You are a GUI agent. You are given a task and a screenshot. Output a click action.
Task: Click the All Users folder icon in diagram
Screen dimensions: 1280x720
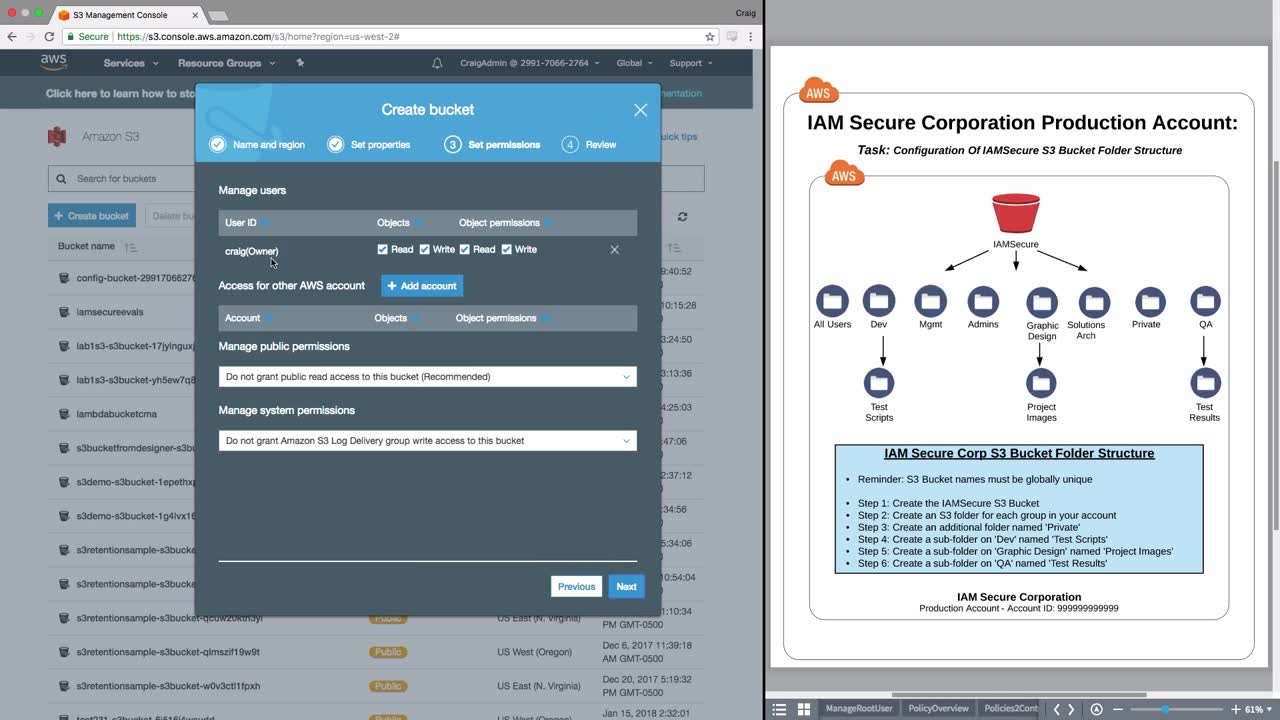832,300
